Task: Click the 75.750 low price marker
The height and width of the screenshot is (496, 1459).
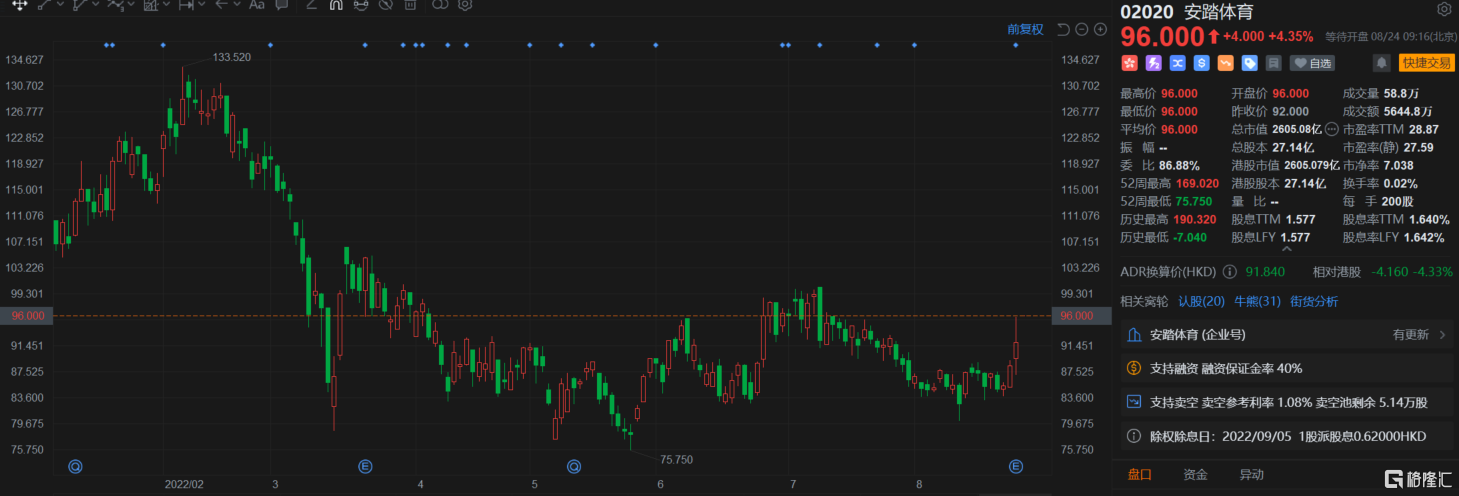Action: pos(676,460)
